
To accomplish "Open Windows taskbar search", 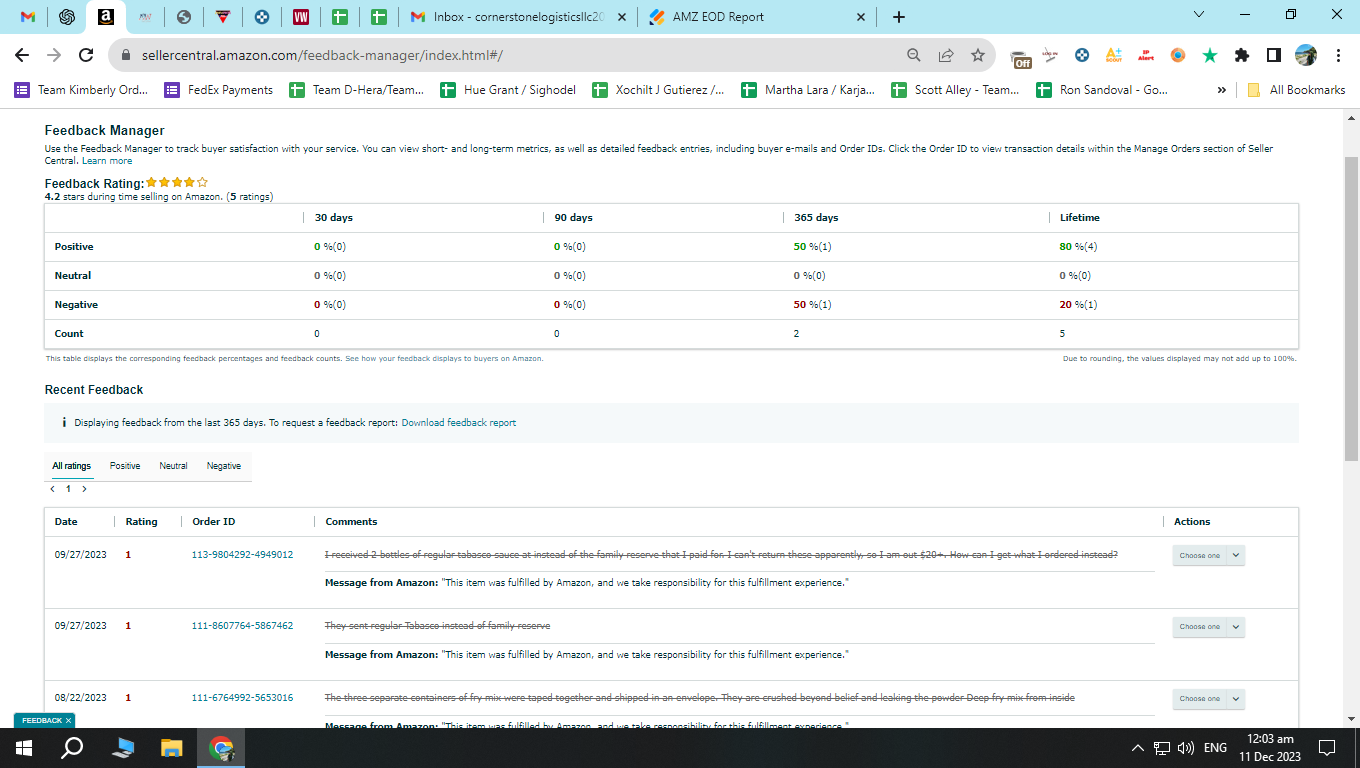I will click(72, 747).
